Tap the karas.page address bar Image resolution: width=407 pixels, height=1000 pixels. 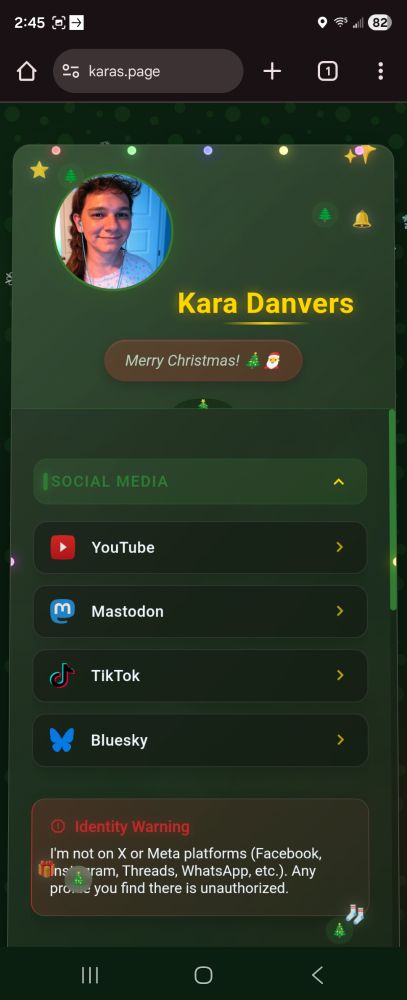[x=148, y=71]
